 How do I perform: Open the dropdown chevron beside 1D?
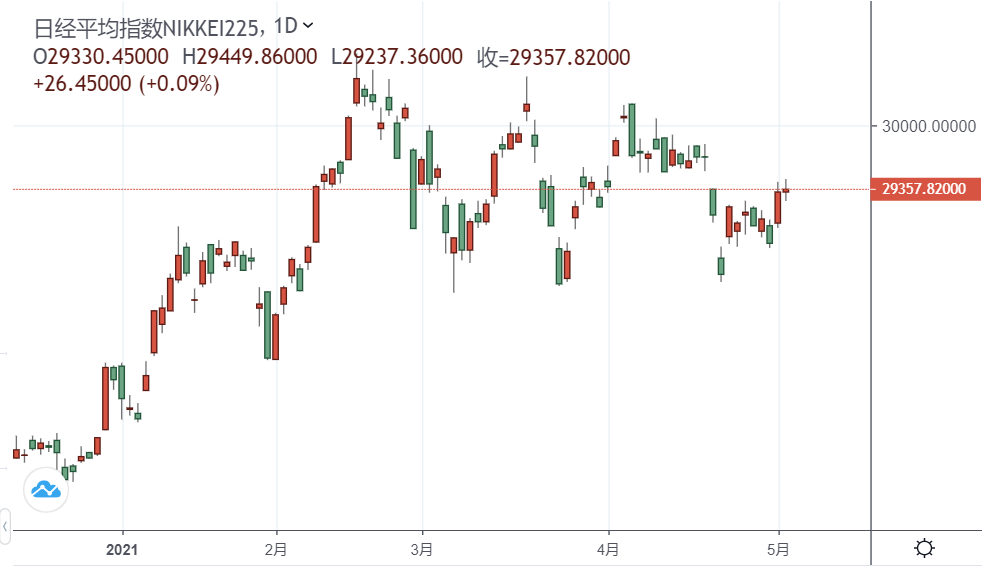pyautogui.click(x=307, y=24)
